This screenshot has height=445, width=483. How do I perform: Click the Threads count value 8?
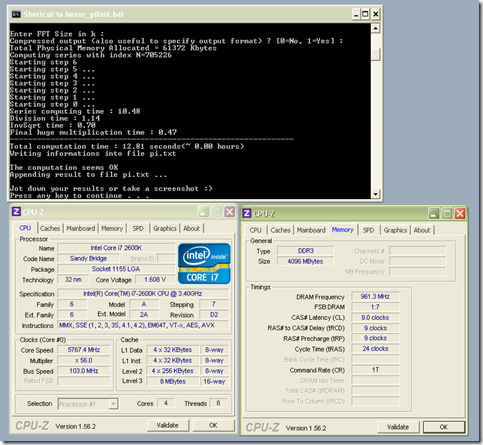point(218,403)
